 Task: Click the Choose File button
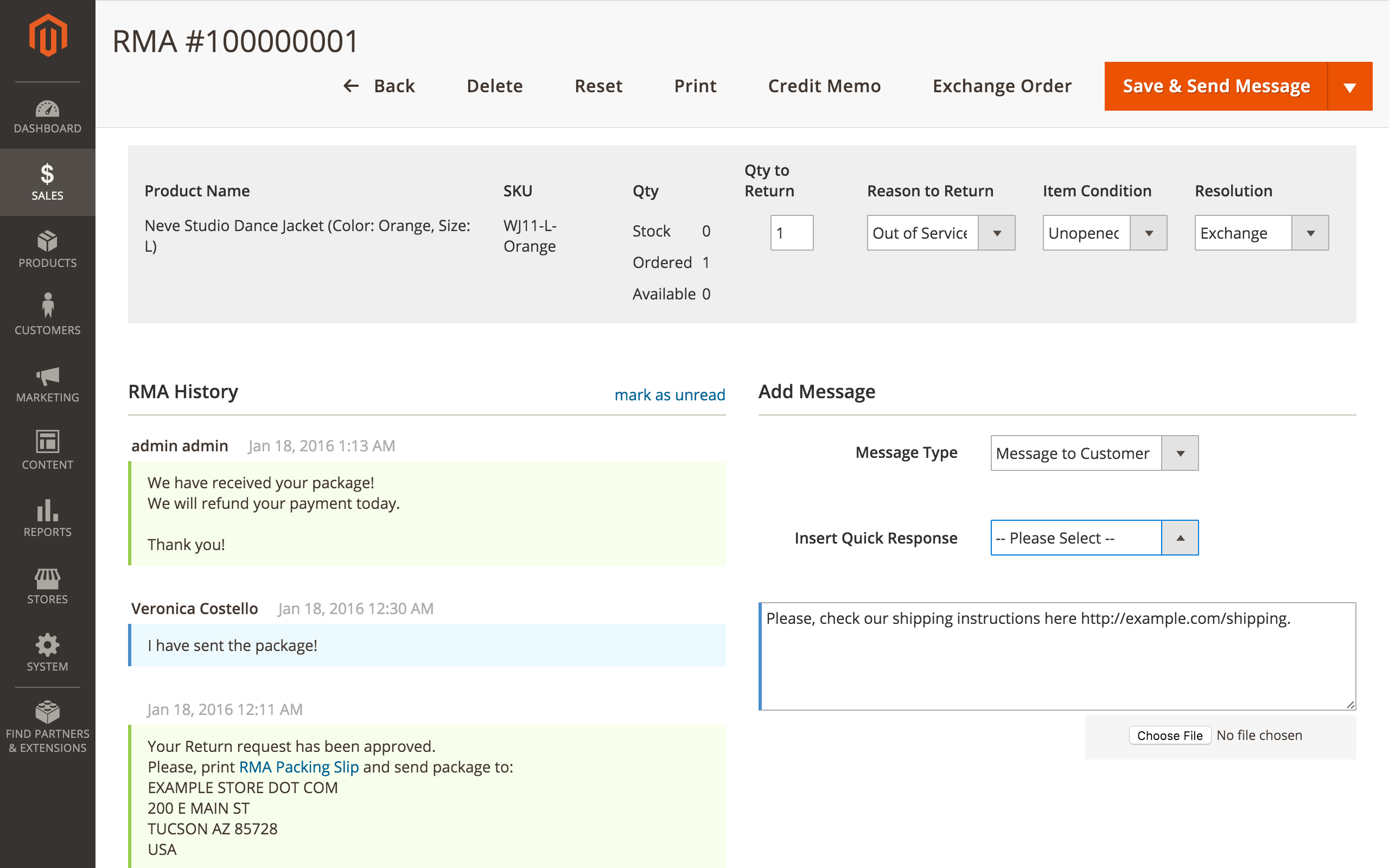(1171, 734)
